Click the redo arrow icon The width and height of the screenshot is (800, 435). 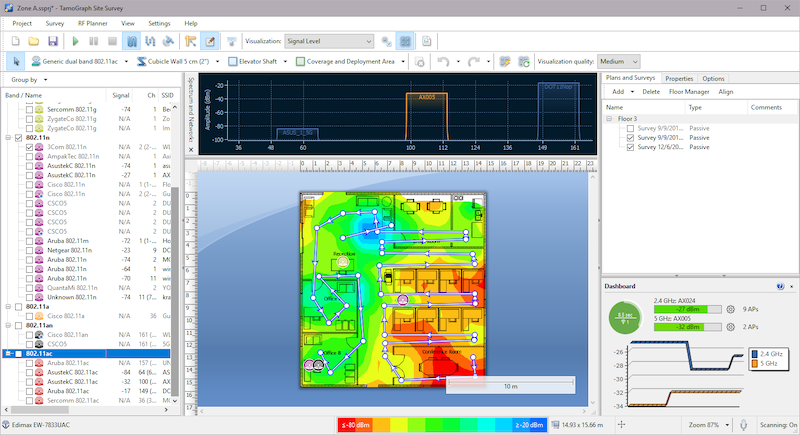[x=473, y=62]
